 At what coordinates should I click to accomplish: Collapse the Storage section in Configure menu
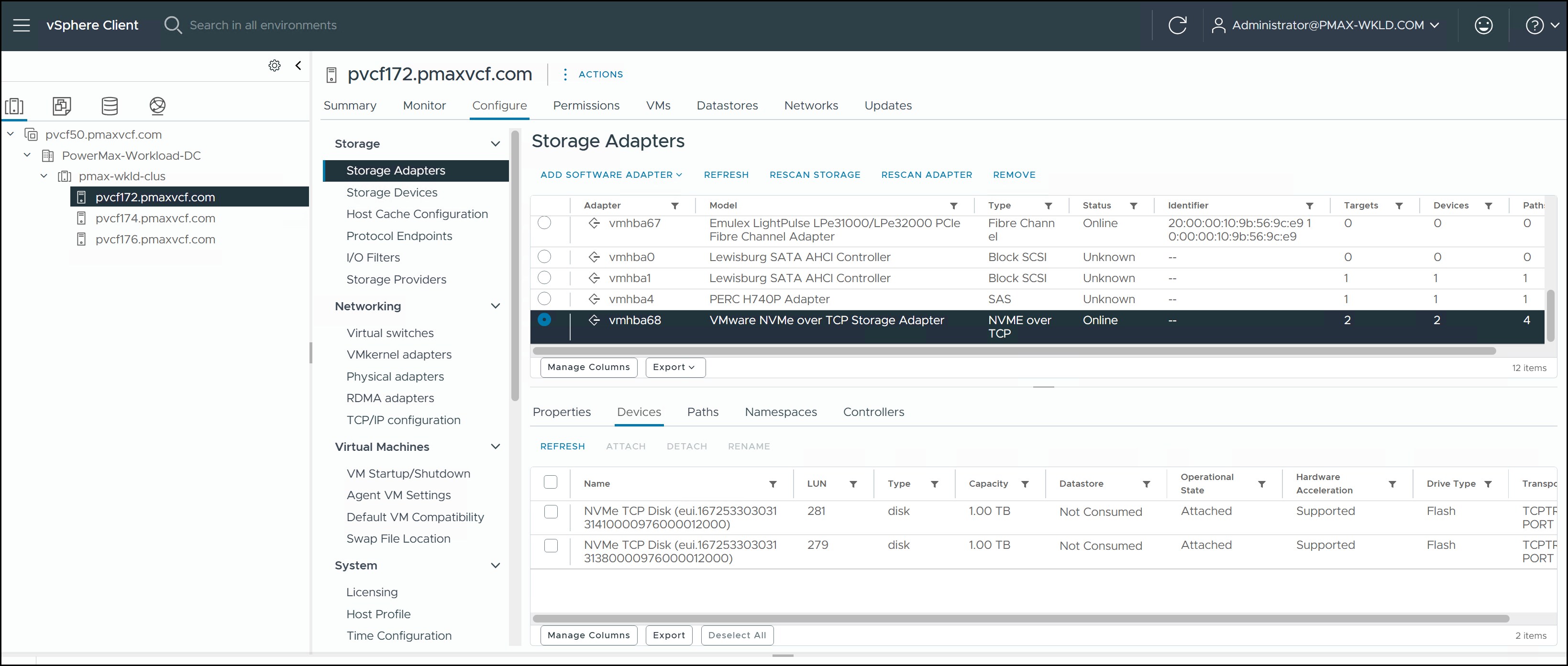pos(496,143)
